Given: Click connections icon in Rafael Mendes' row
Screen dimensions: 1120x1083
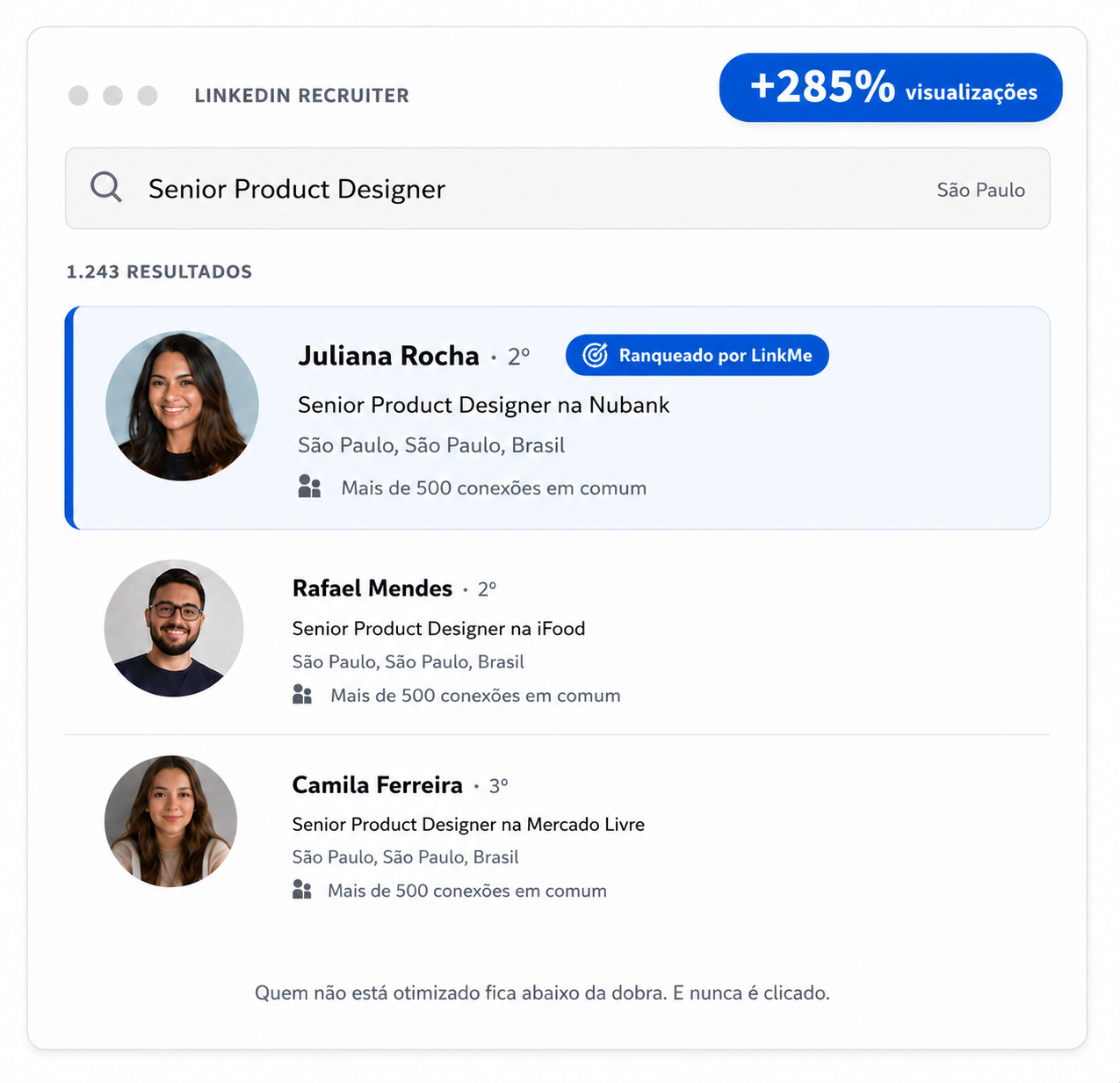Looking at the screenshot, I should click(302, 695).
